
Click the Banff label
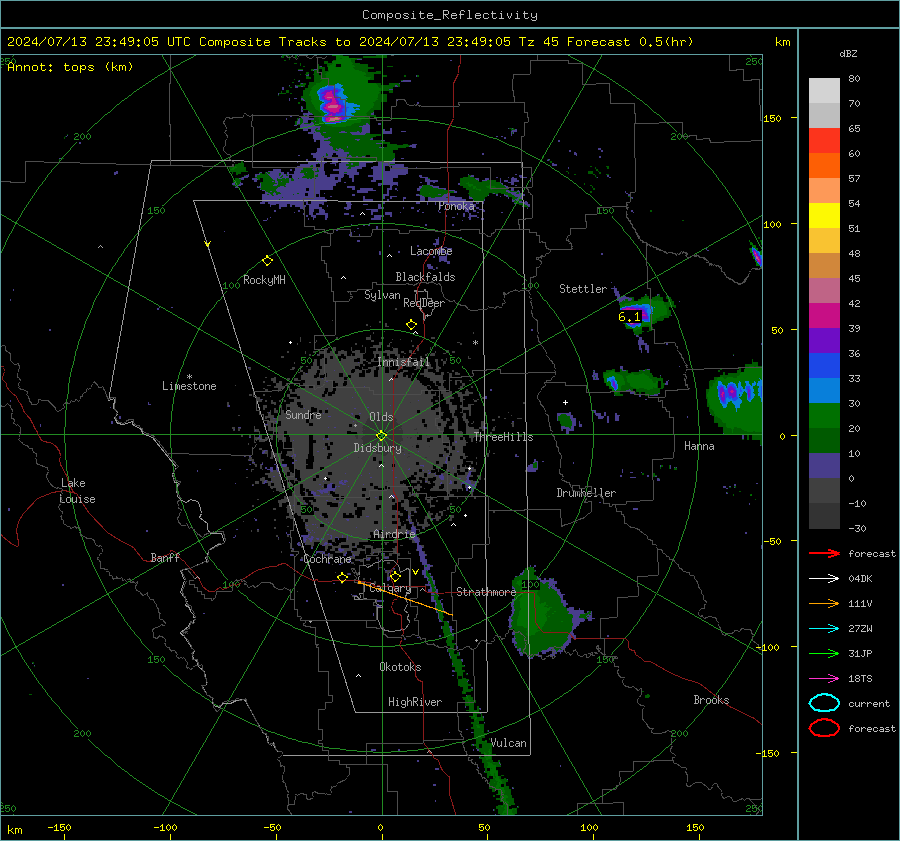tap(165, 557)
